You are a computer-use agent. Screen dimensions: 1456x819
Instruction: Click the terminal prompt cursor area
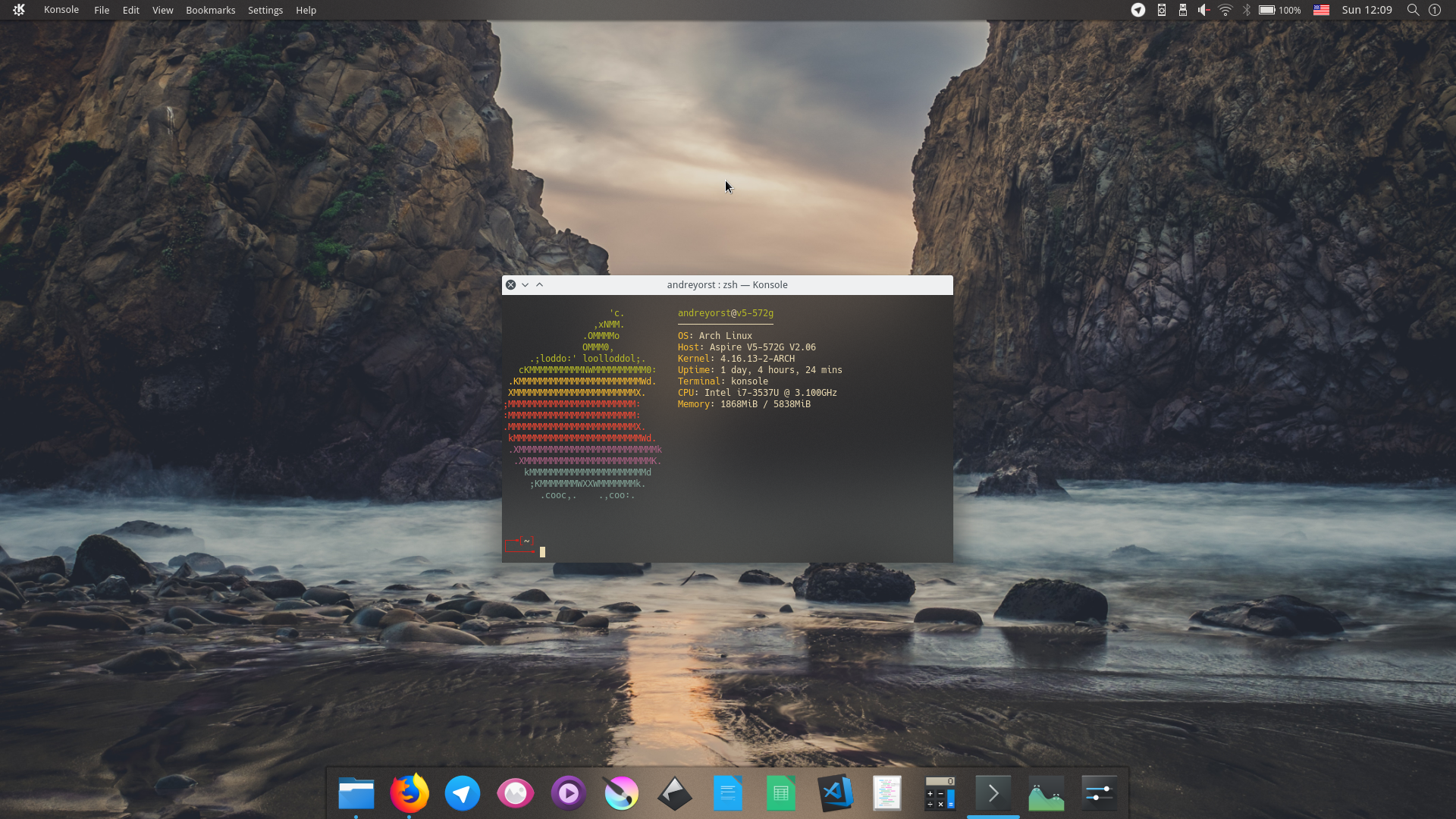point(542,552)
